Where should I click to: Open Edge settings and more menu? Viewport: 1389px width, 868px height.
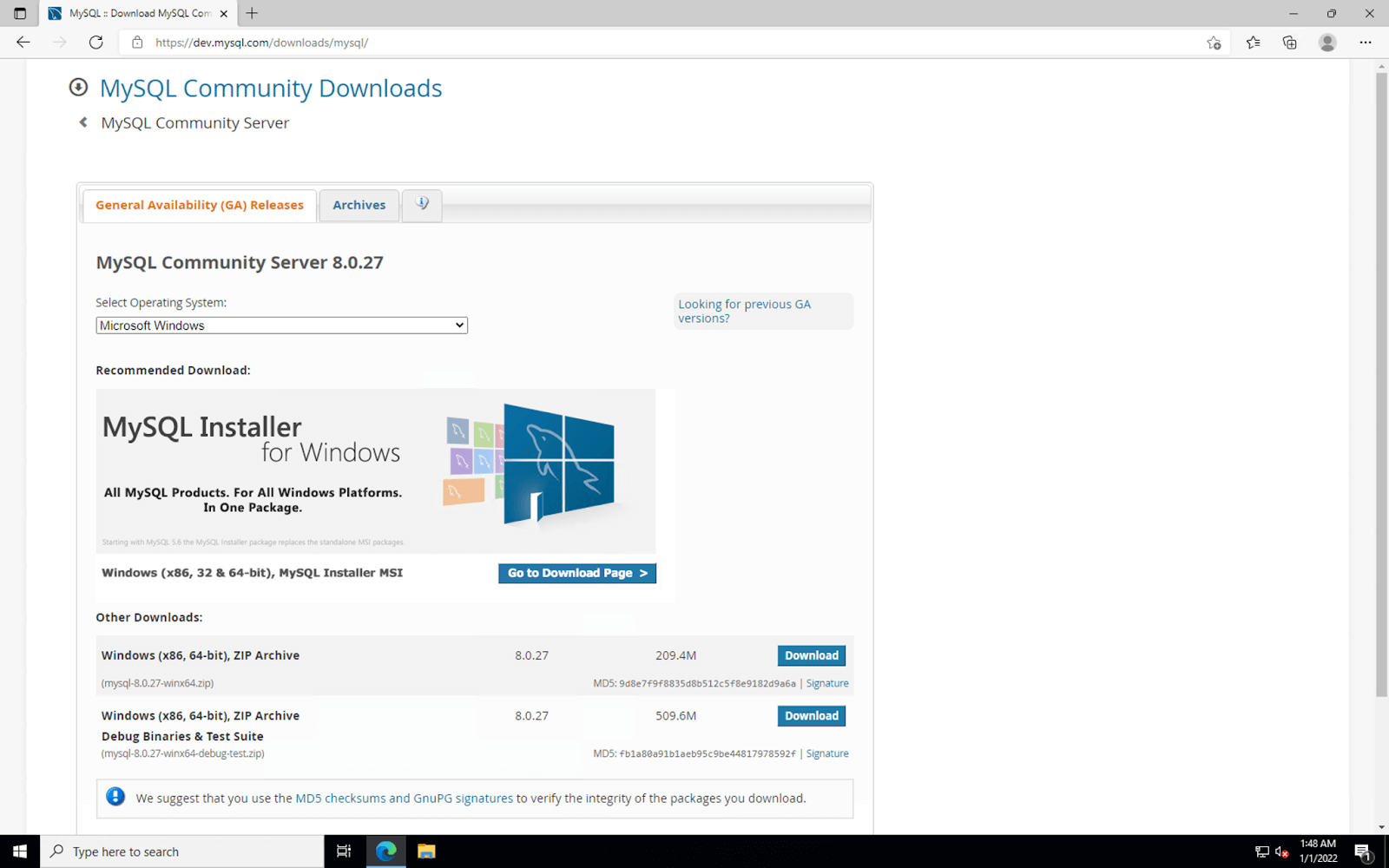(1366, 42)
